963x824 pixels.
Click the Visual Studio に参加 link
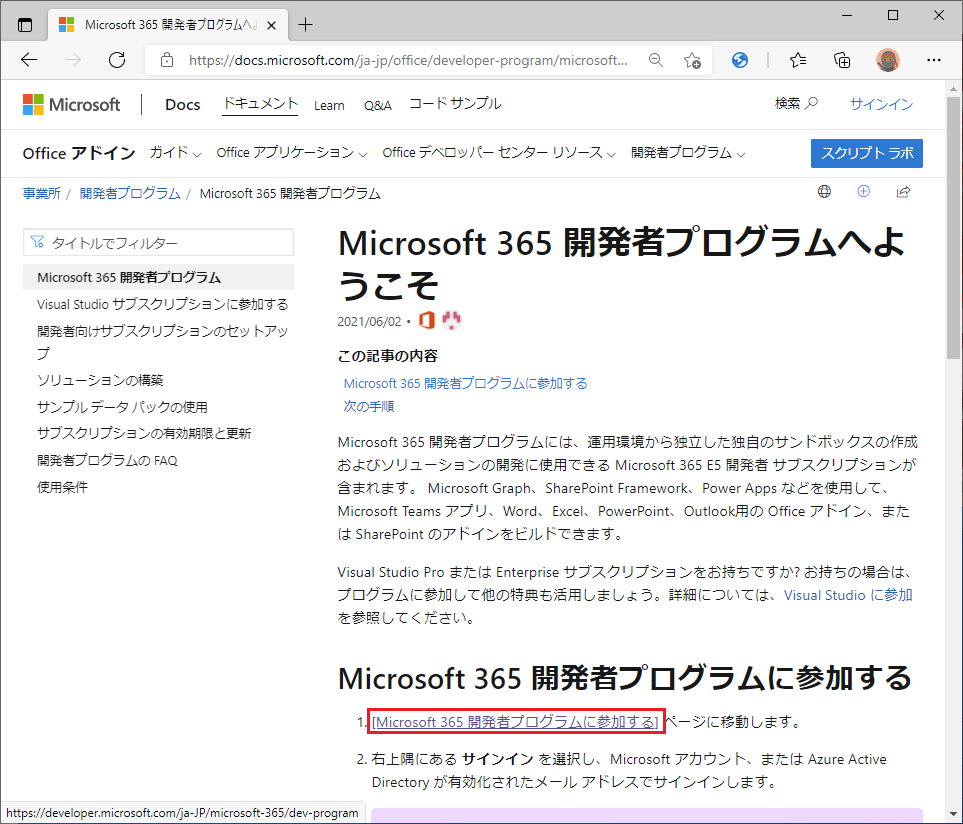point(848,595)
